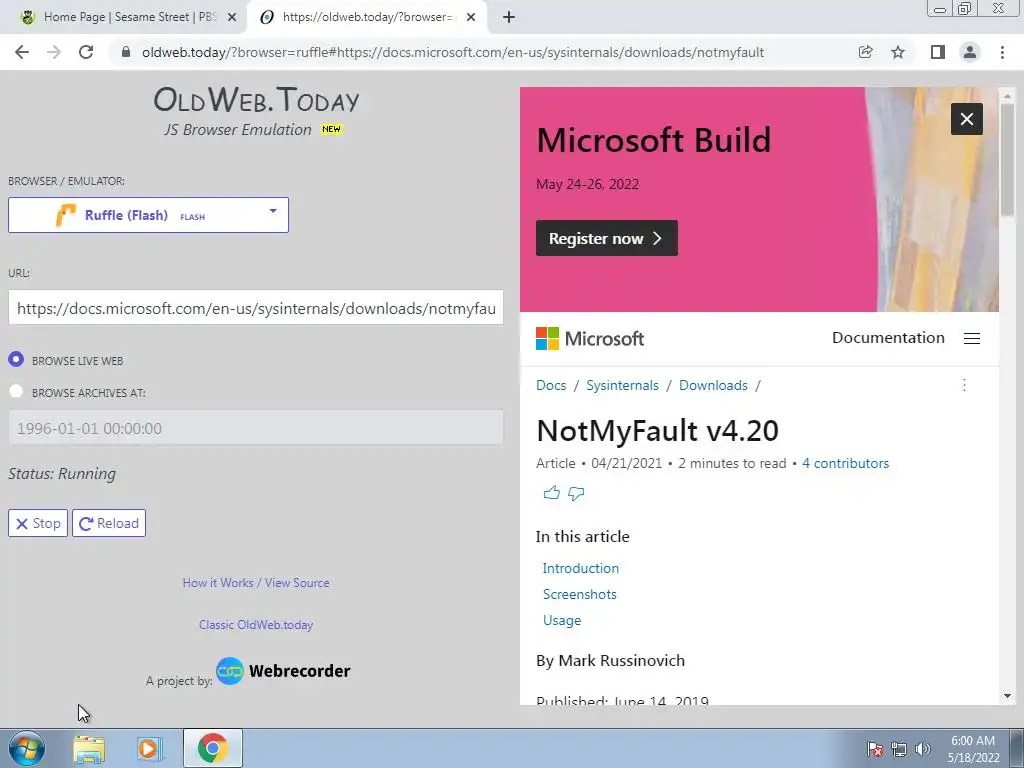Close the oldweb.today tab

click(x=471, y=18)
